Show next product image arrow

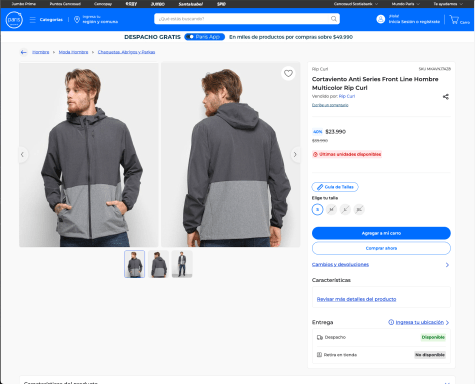pyautogui.click(x=295, y=154)
